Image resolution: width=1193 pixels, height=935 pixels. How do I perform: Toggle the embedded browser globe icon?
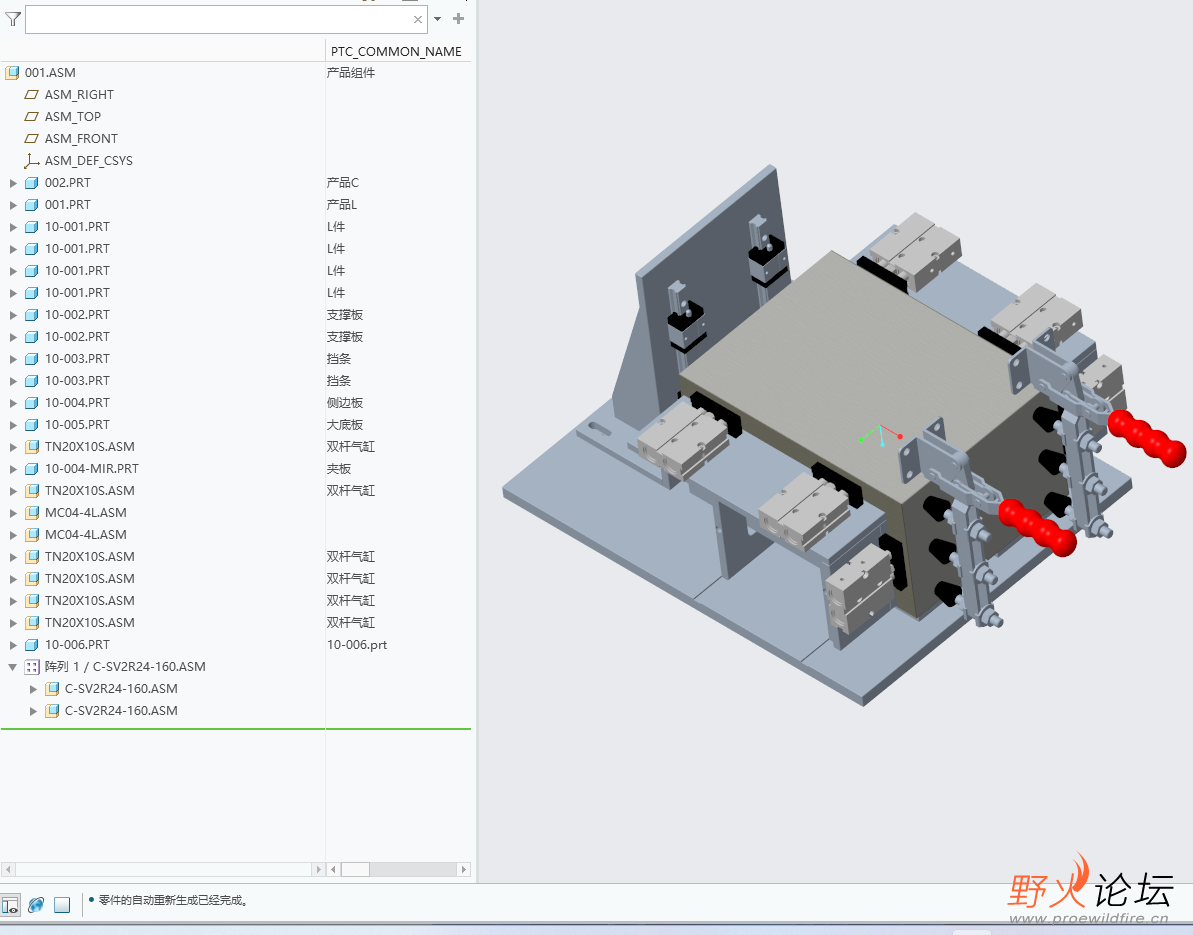tap(36, 905)
